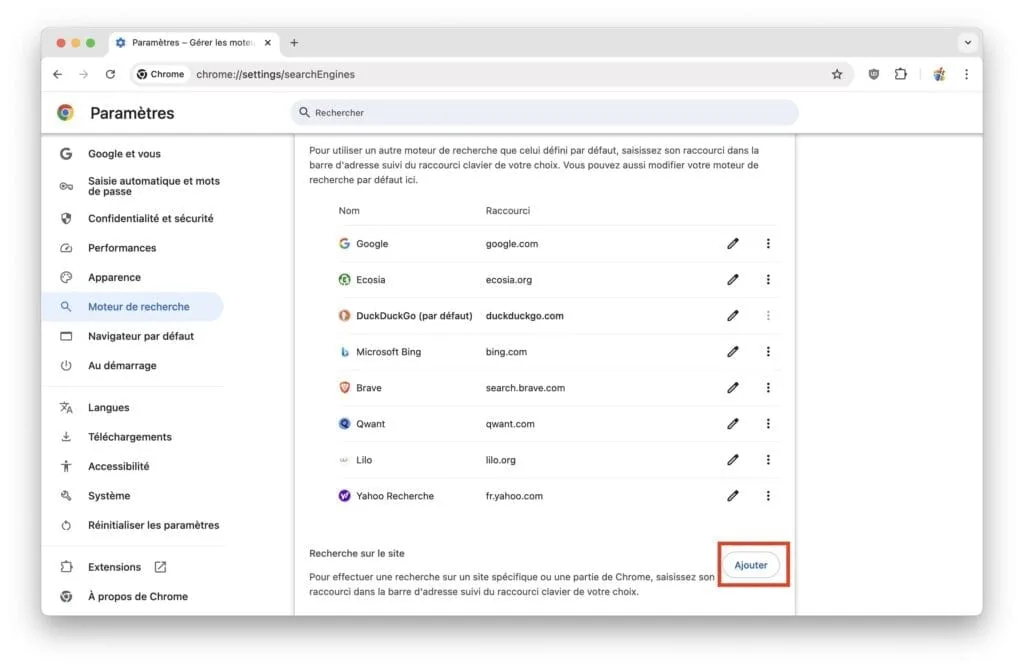Open the tab list chevron at top right
Viewport: 1024px width, 670px height.
pyautogui.click(x=966, y=42)
